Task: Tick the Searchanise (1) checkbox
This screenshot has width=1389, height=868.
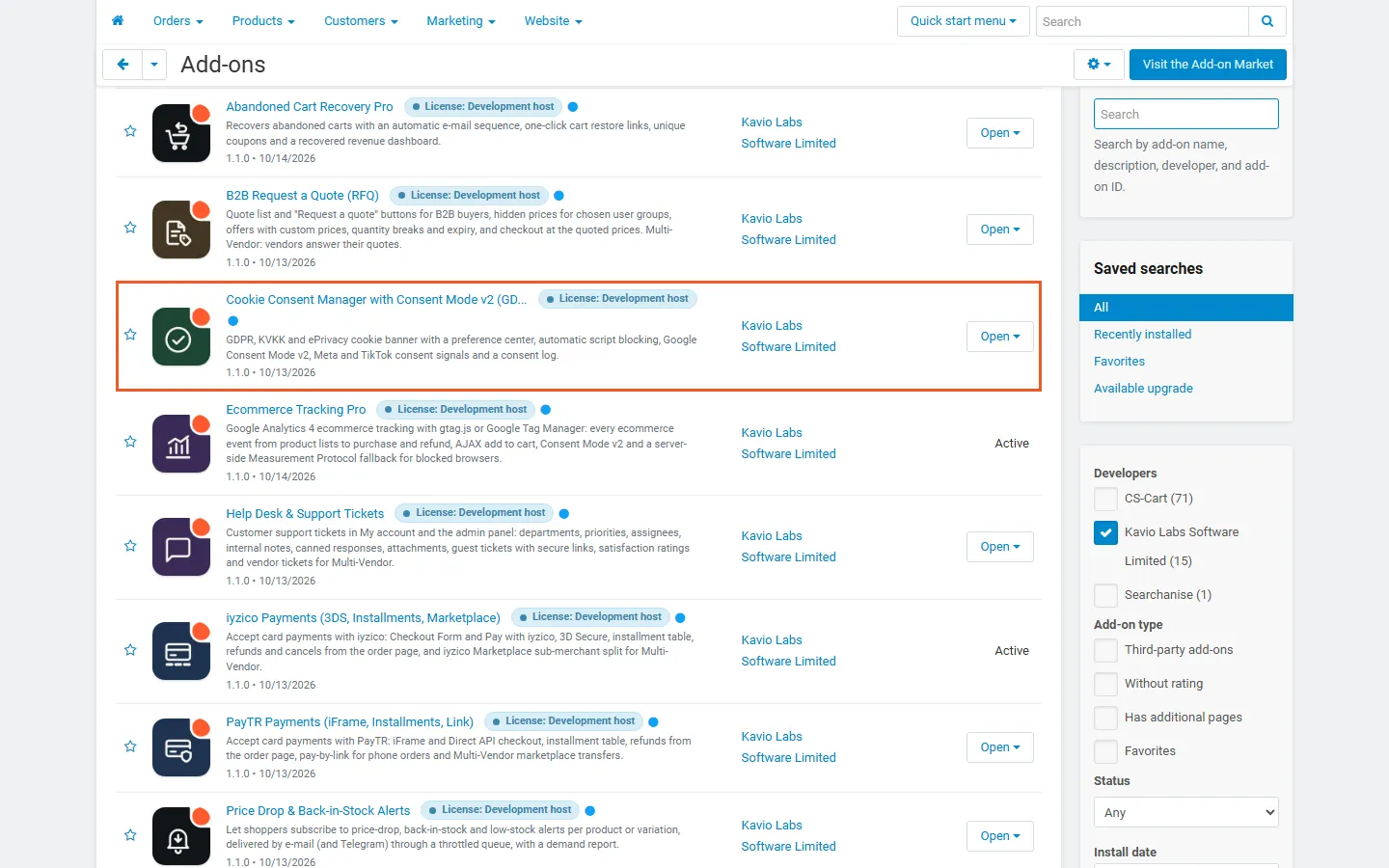Action: (1105, 595)
